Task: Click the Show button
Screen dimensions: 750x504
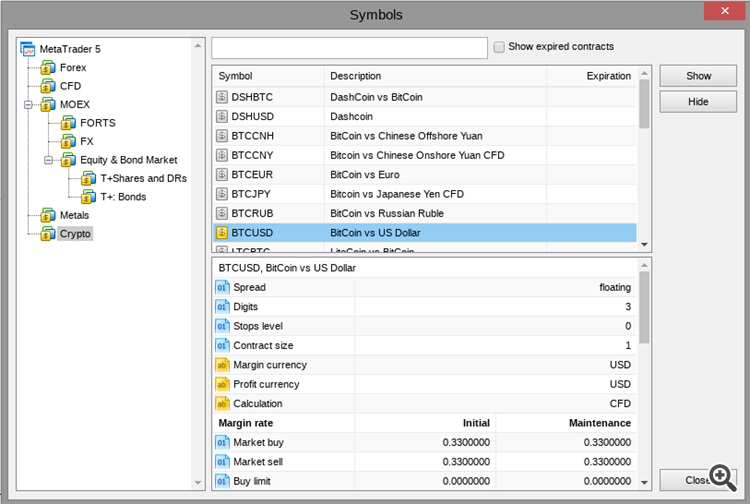Action: tap(698, 76)
